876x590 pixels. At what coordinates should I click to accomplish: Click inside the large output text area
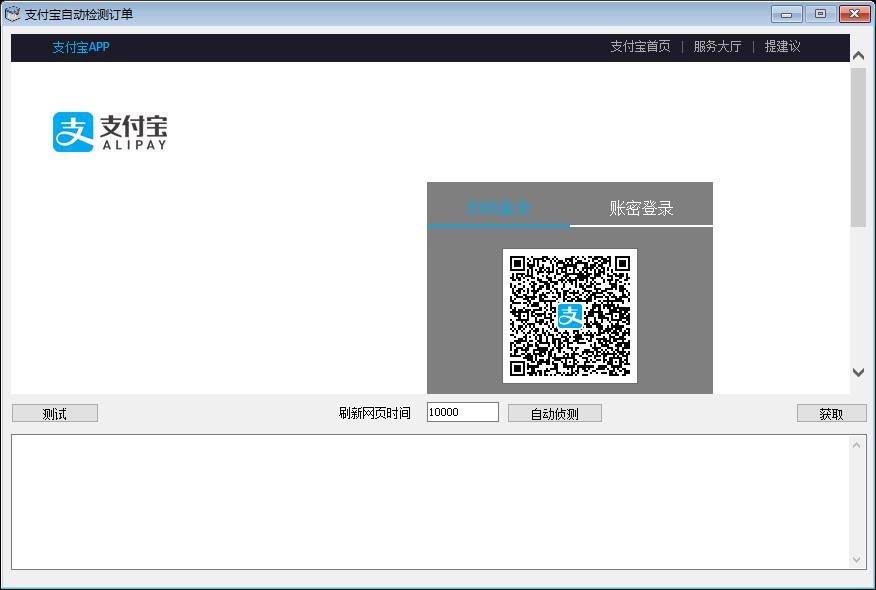pos(430,502)
